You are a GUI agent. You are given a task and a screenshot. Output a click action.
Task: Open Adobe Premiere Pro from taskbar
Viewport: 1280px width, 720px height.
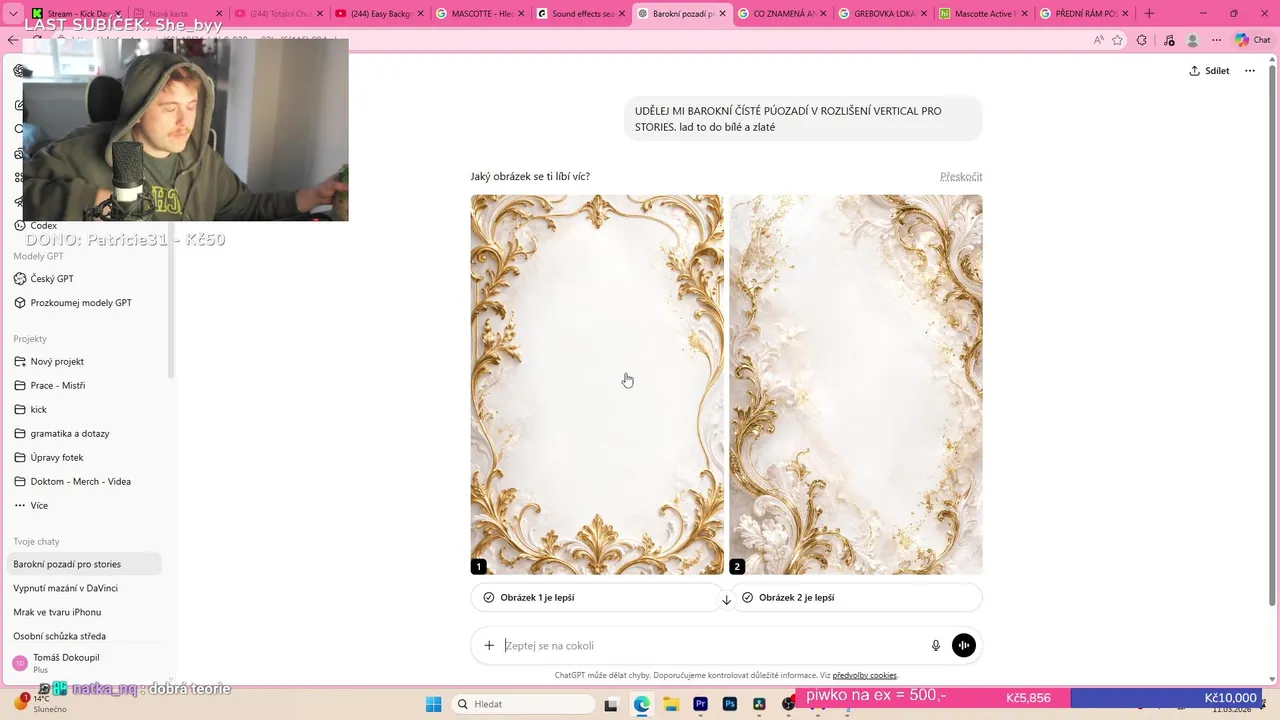tap(701, 704)
